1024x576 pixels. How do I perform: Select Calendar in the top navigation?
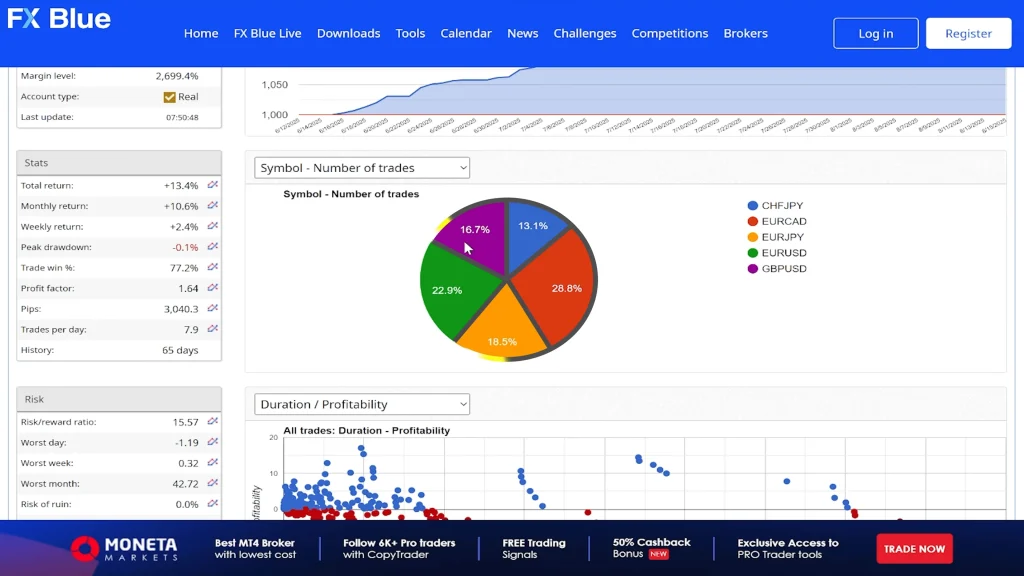click(466, 33)
